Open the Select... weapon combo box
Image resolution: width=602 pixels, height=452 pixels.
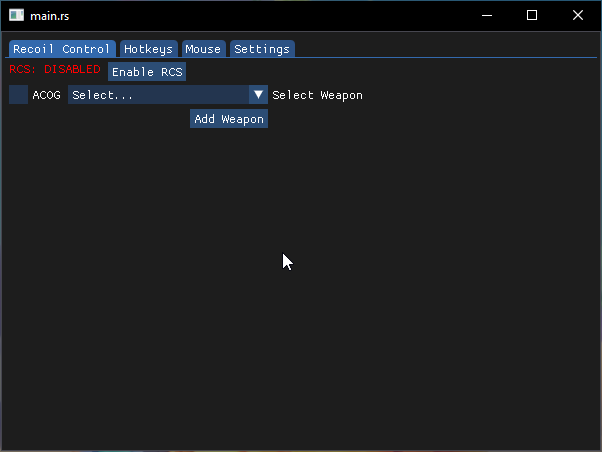point(168,95)
